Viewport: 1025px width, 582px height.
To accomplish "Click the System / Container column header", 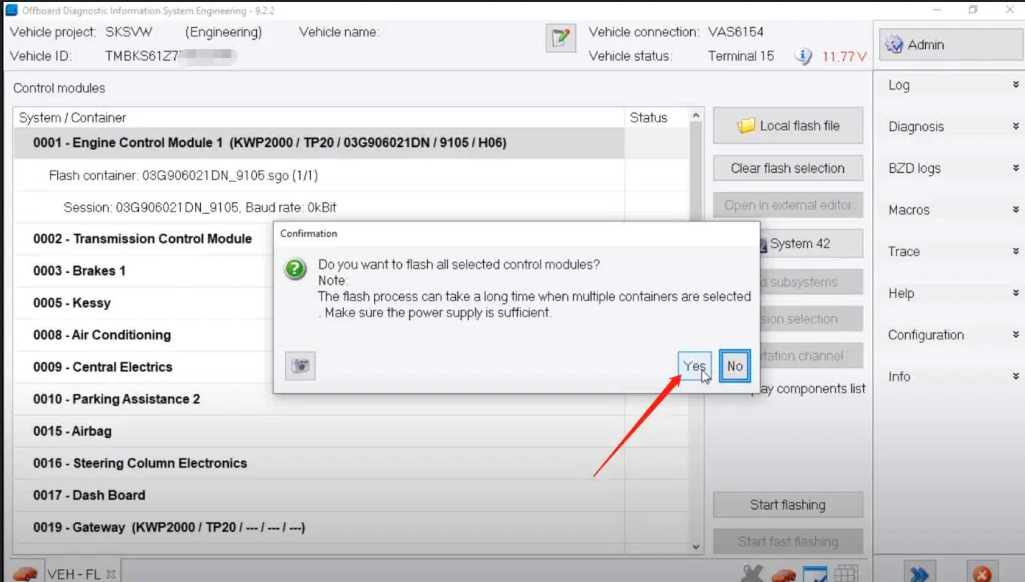I will click(x=319, y=118).
